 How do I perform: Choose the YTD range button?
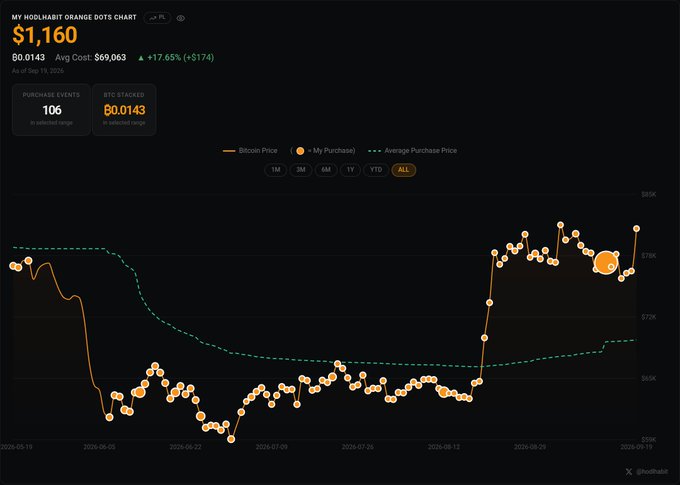click(x=376, y=170)
